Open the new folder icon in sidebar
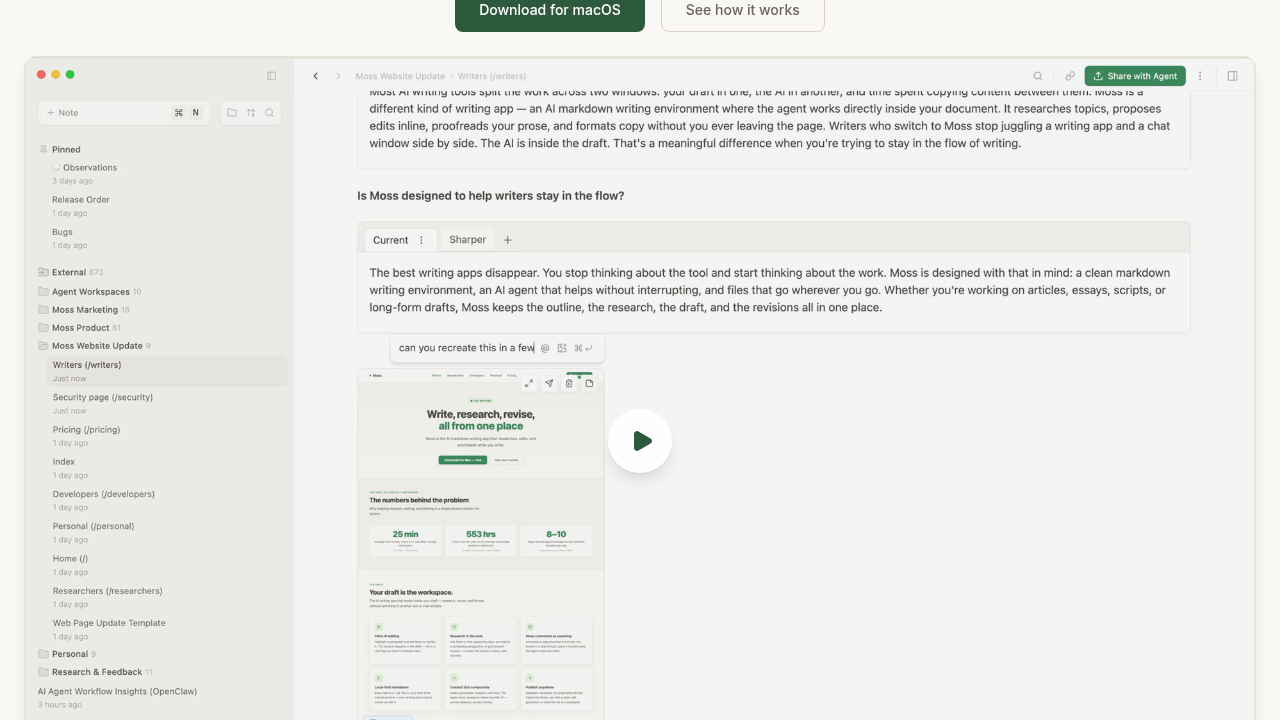The height and width of the screenshot is (720, 1280). coord(232,113)
